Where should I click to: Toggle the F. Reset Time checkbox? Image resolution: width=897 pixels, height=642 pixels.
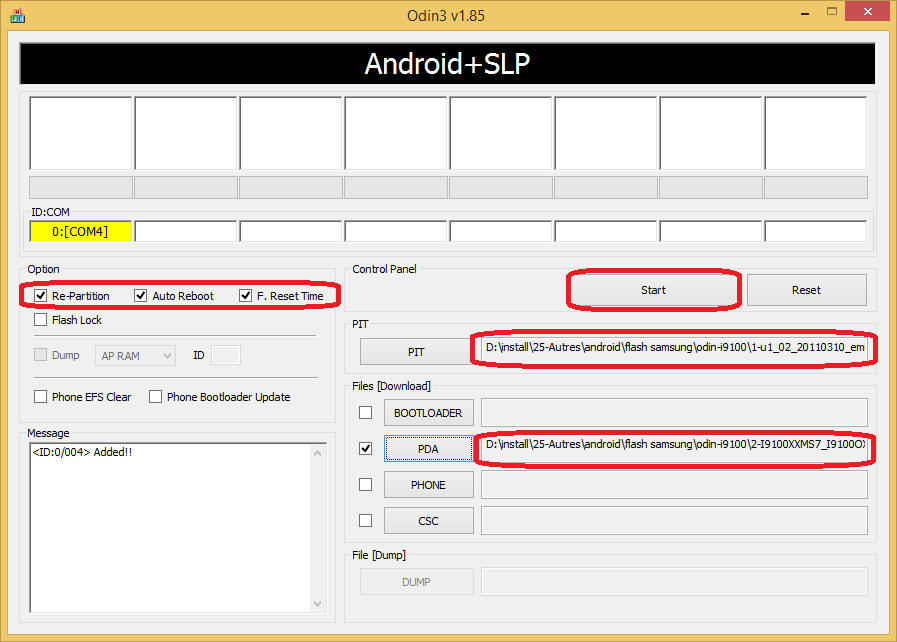(245, 296)
